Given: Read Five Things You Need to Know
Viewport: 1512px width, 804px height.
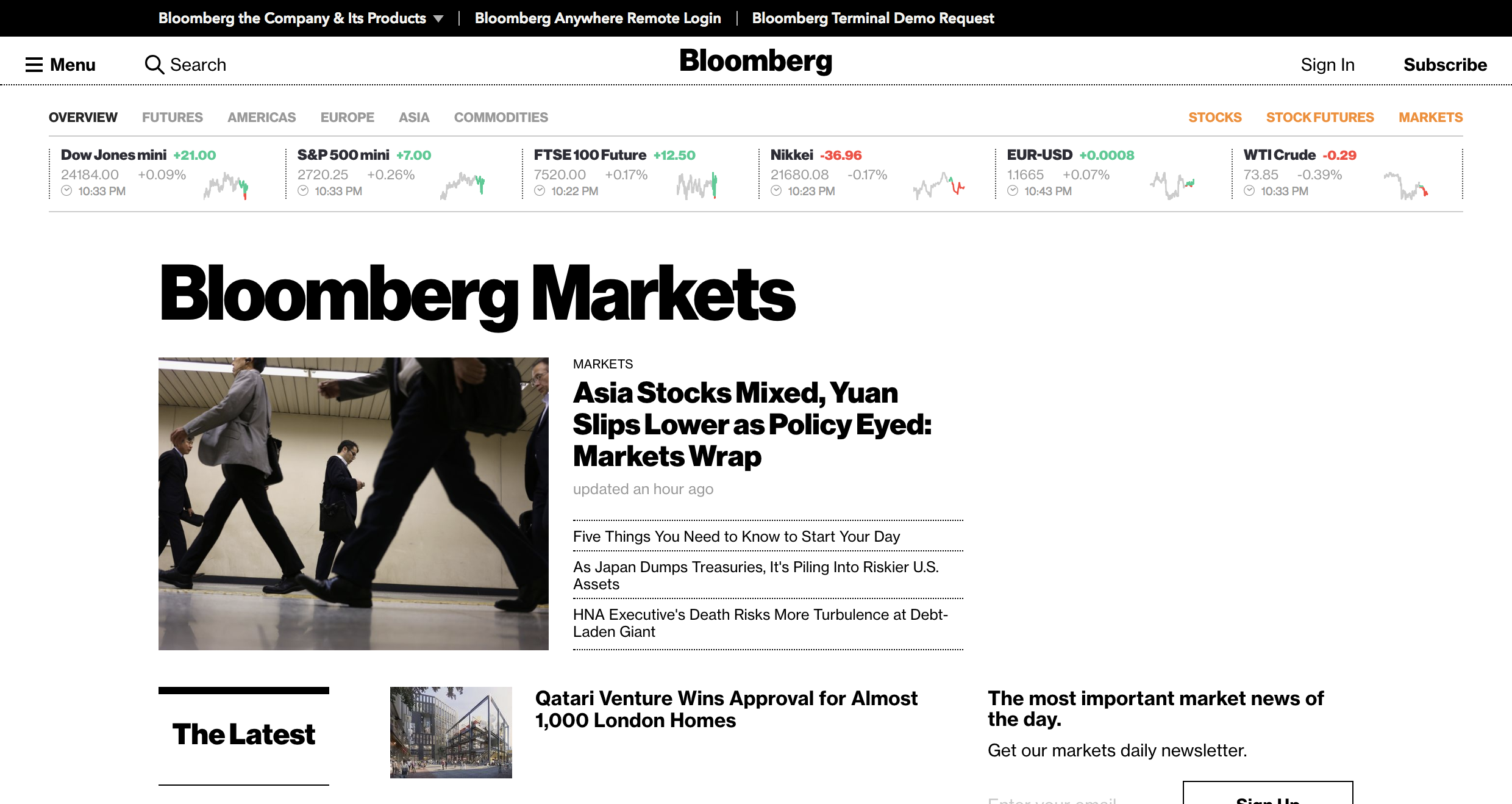Looking at the screenshot, I should click(x=736, y=536).
